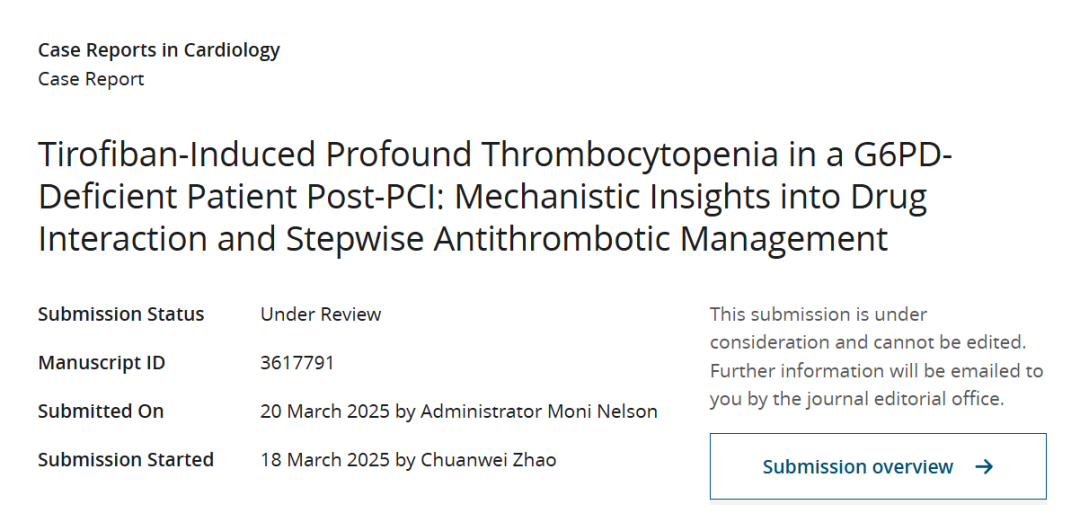Click the 'Further information will be emailed' line
This screenshot has height=531, width=1080.
876,371
